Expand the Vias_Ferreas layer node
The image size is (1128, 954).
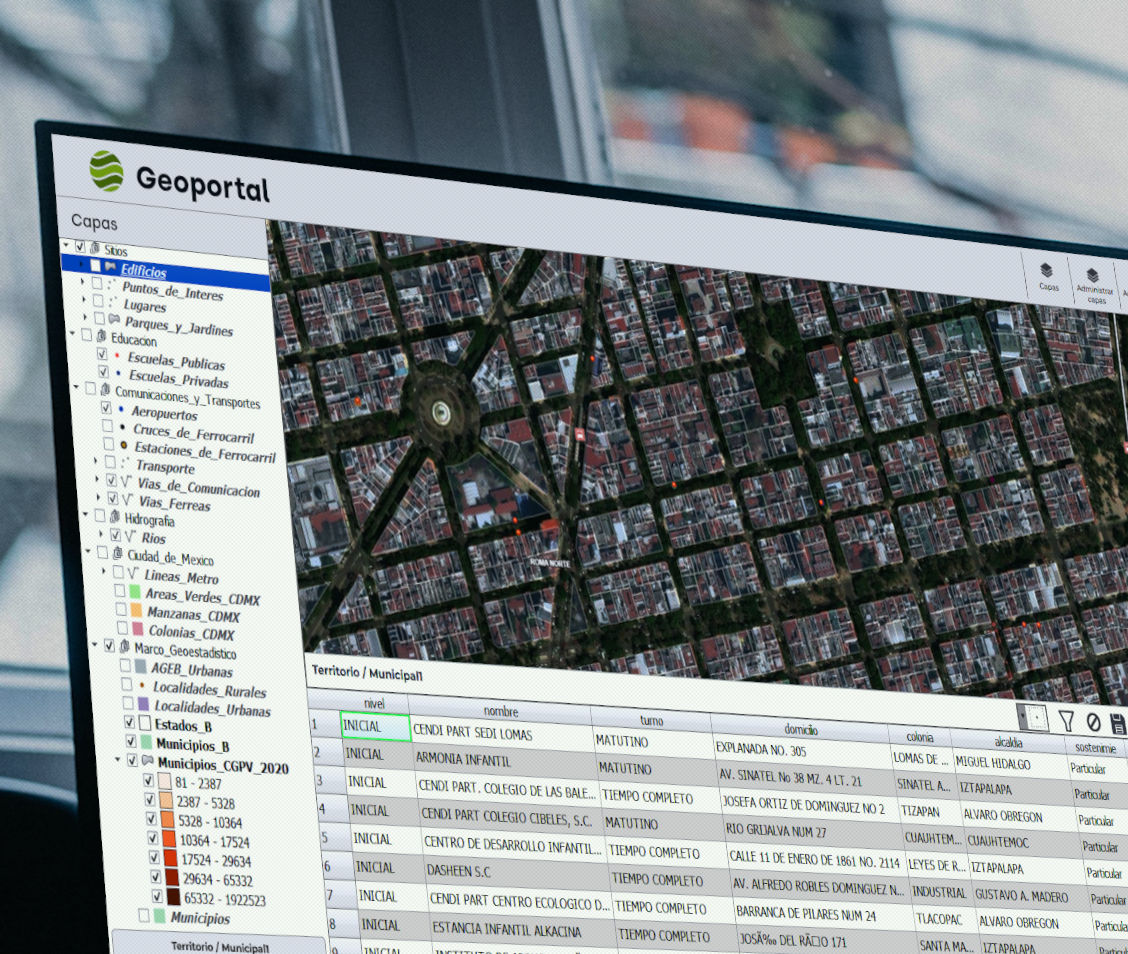point(98,497)
